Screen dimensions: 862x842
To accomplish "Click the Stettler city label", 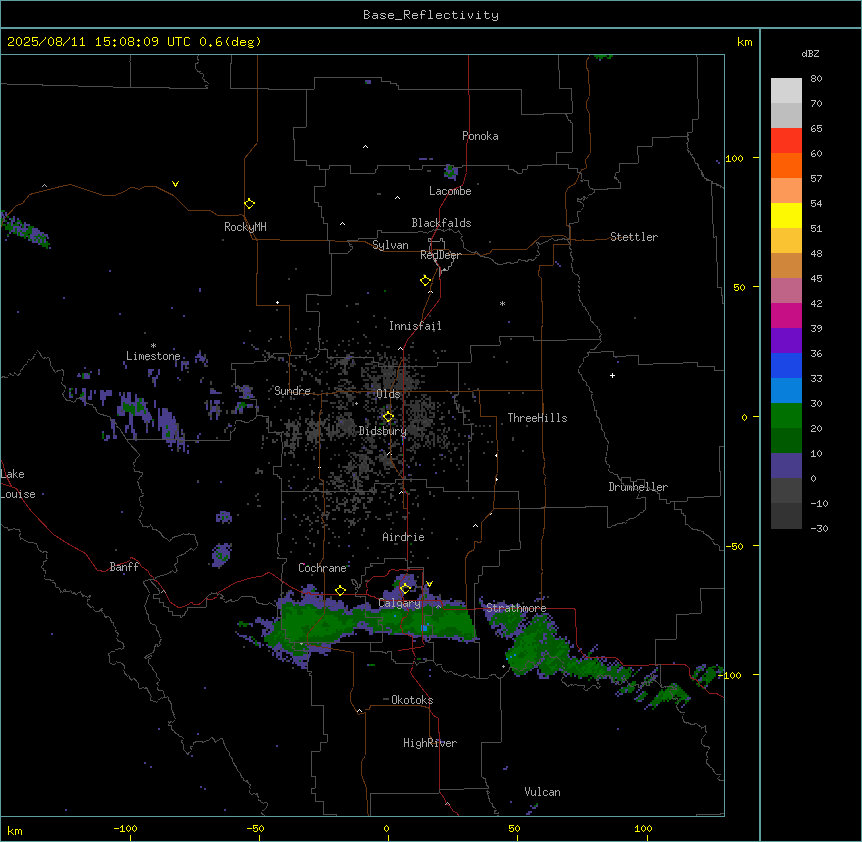I will pos(633,237).
